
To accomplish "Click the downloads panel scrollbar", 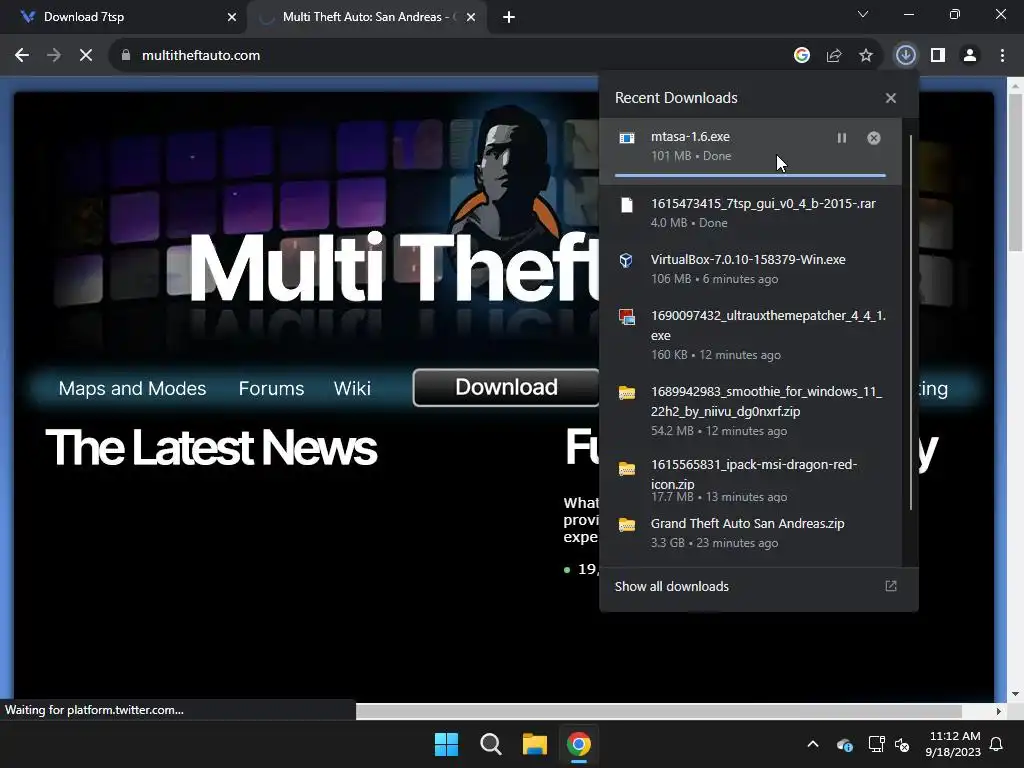I will click(x=910, y=323).
